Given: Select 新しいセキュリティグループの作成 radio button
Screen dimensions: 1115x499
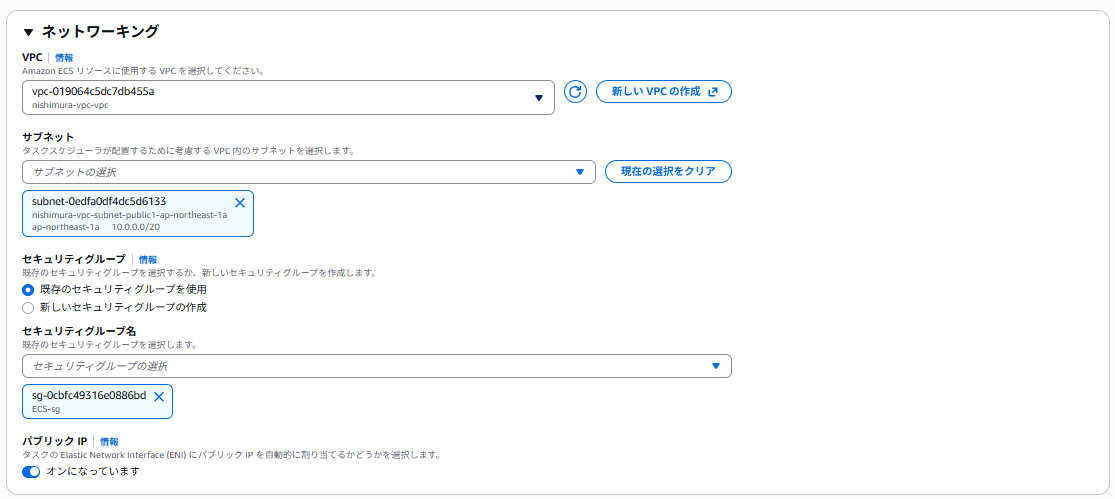Looking at the screenshot, I should [x=28, y=307].
